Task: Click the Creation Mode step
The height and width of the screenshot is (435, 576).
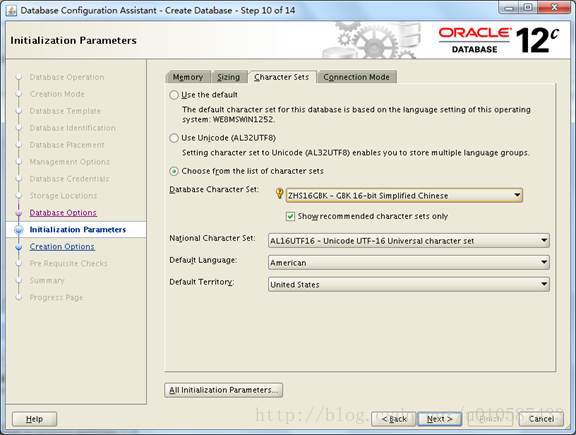Action: click(57, 94)
